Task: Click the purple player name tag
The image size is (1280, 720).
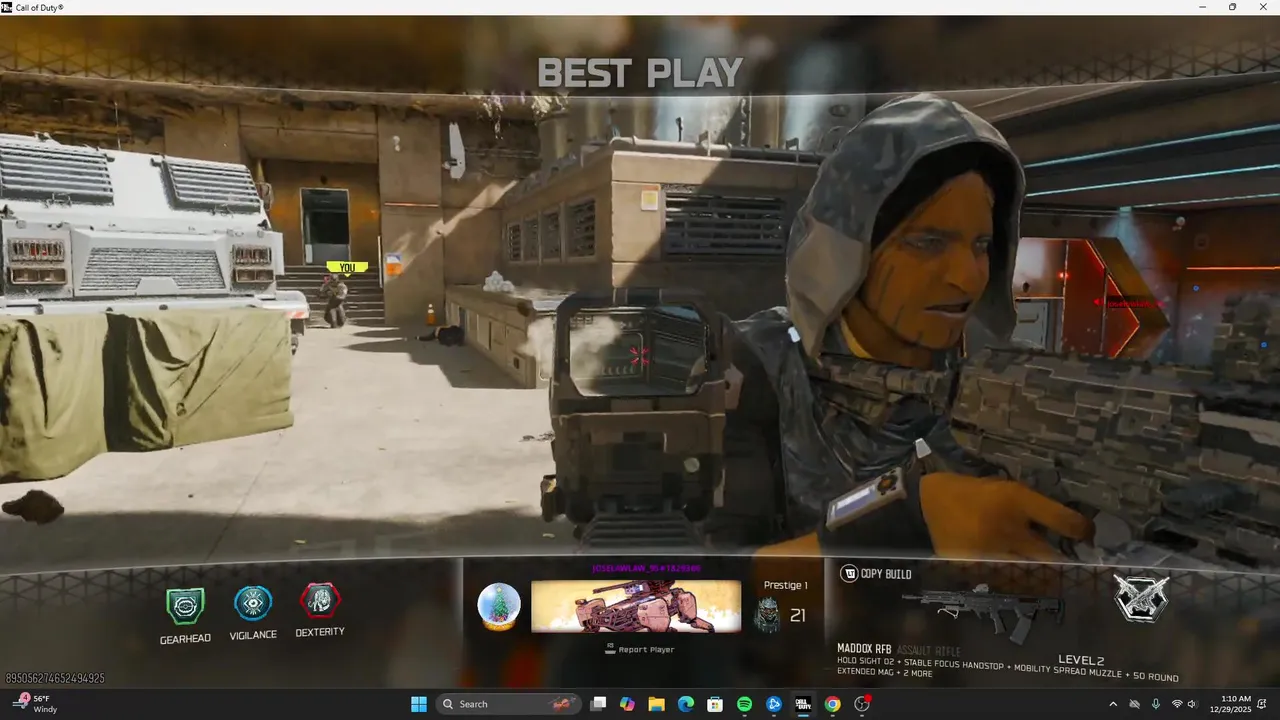Action: tap(646, 568)
